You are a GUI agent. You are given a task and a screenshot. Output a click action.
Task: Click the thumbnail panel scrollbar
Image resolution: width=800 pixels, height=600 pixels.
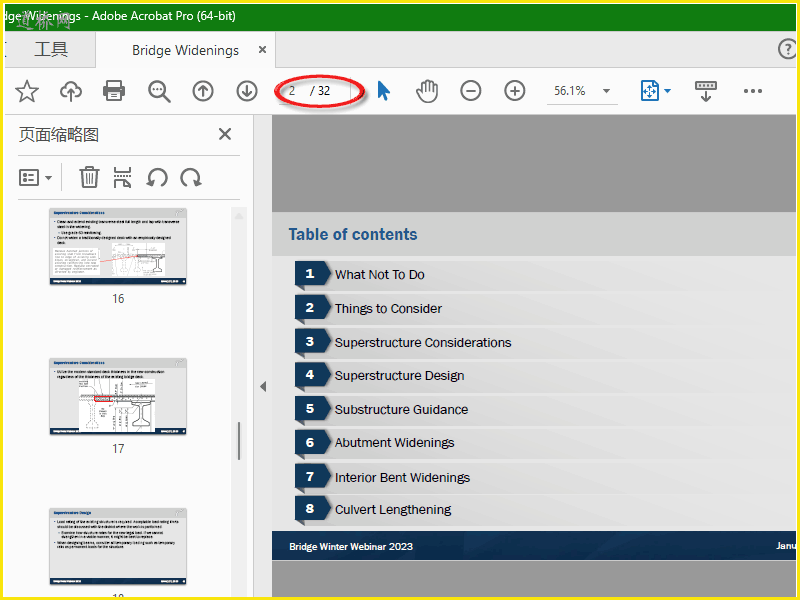coord(238,441)
